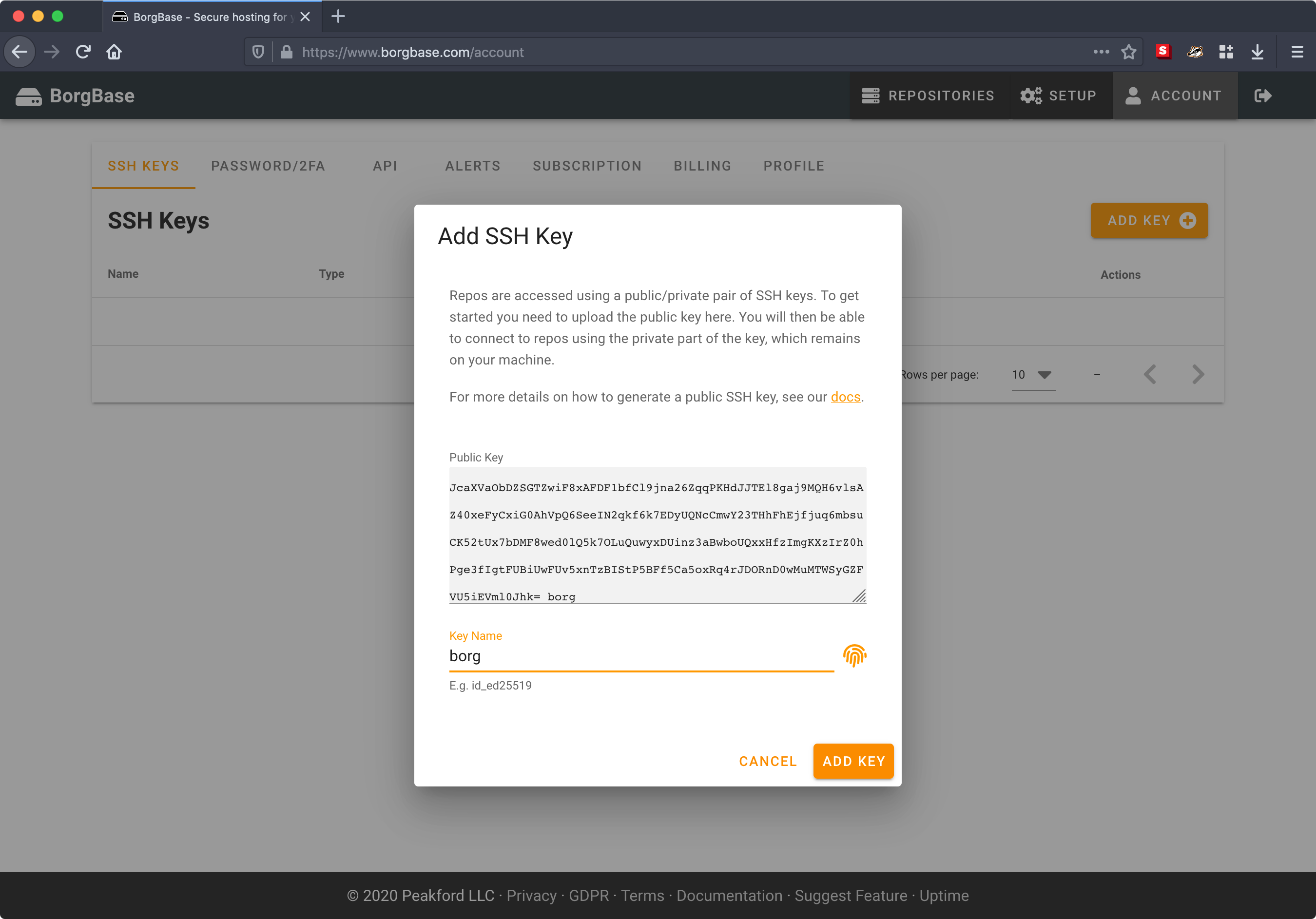This screenshot has width=1316, height=919.
Task: Open Account navigation item
Action: pyautogui.click(x=1175, y=96)
